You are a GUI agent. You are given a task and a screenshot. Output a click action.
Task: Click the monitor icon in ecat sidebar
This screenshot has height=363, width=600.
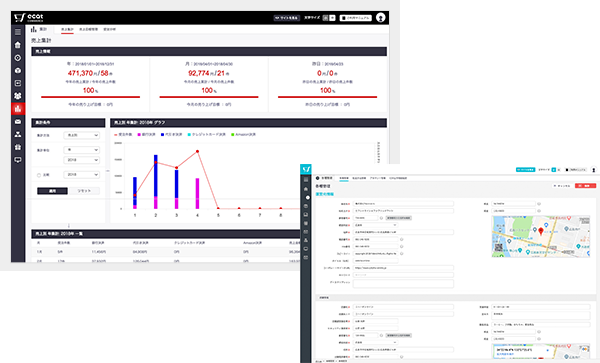(18, 160)
